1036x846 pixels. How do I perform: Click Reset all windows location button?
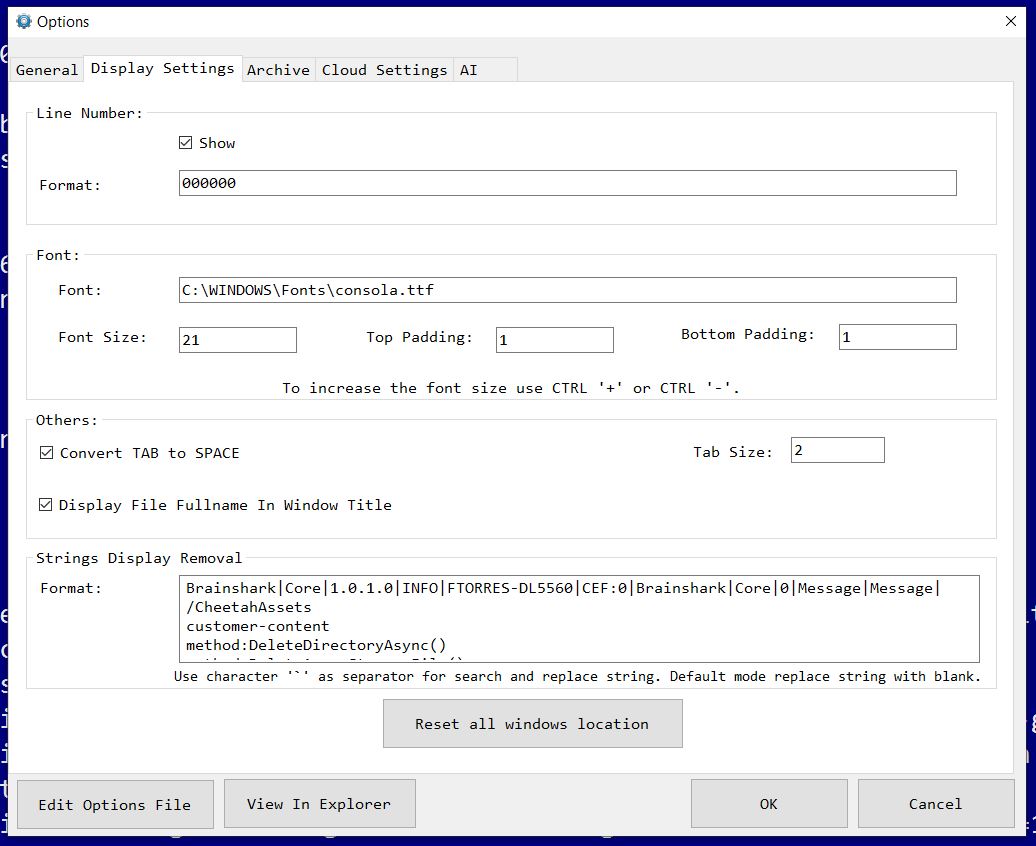[x=533, y=724]
